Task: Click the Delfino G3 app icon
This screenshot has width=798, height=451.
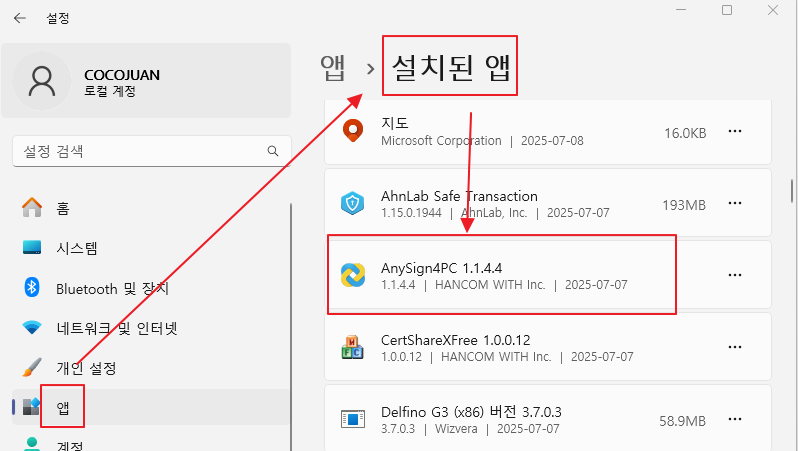Action: point(353,419)
